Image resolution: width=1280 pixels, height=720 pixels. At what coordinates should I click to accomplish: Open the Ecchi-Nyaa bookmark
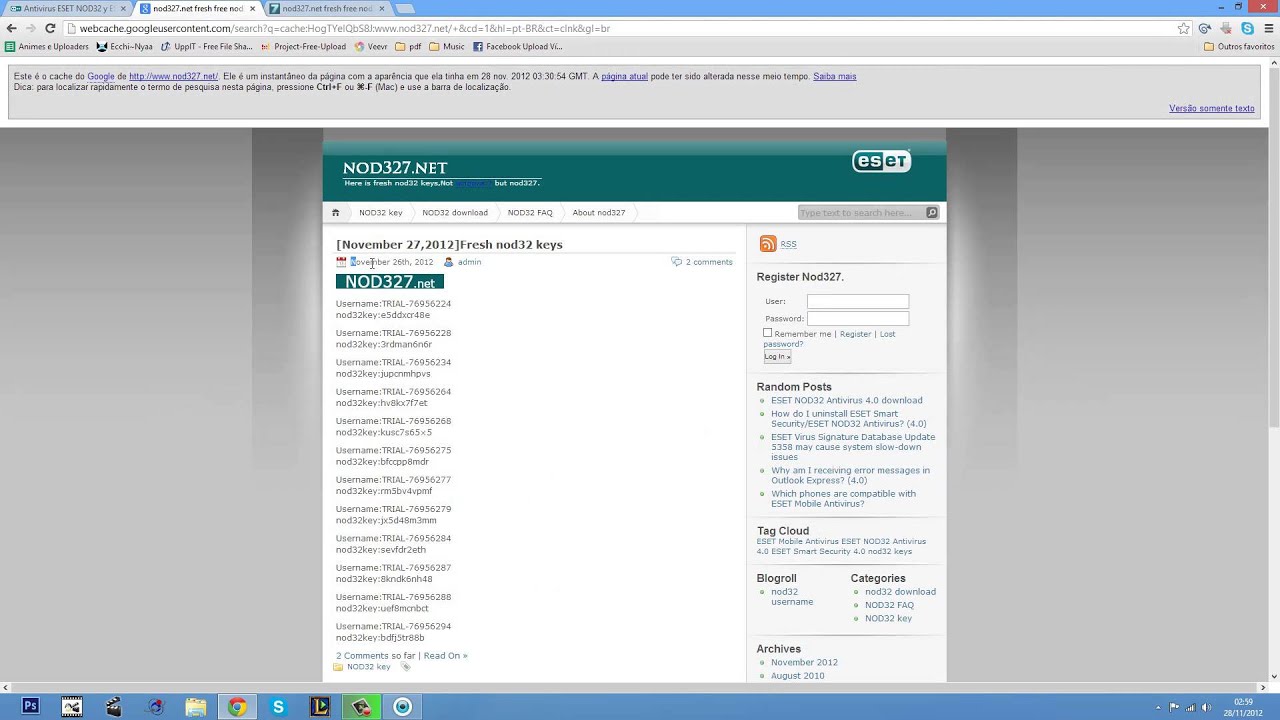click(x=125, y=46)
